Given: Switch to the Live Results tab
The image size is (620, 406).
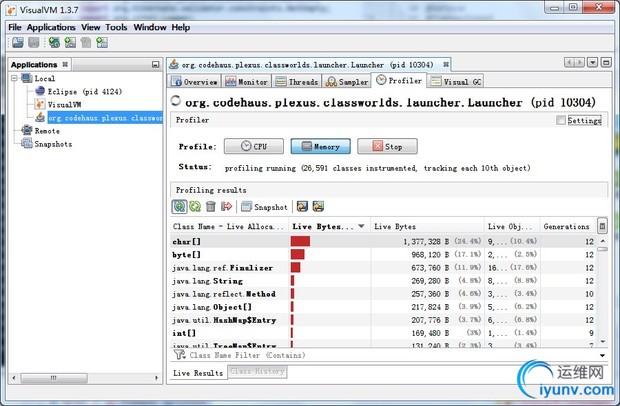Looking at the screenshot, I should click(x=198, y=373).
